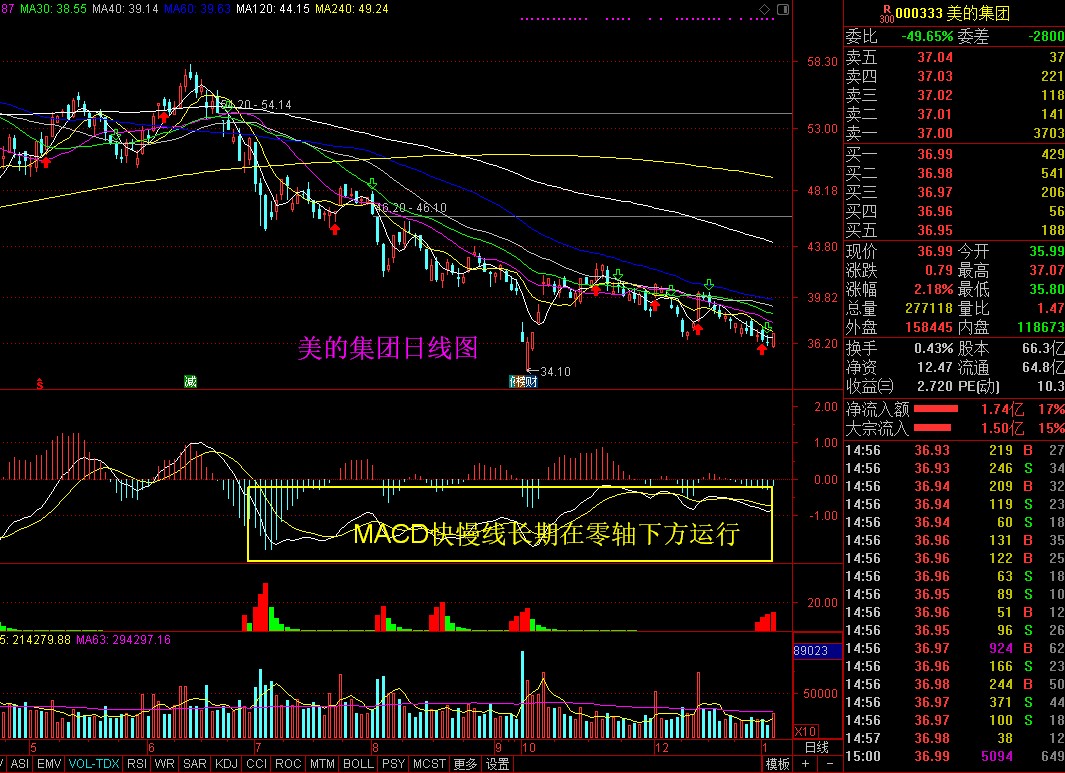Screen dimensions: 1065x773
Task: Click the 净流入额 1.74亿 bar
Action: [x=936, y=409]
